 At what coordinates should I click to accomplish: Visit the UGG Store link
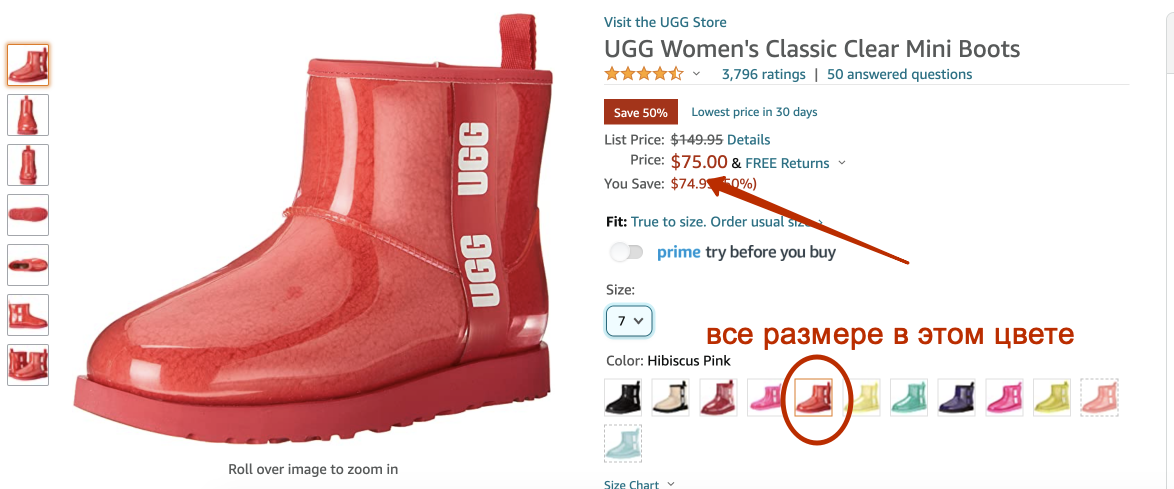tap(665, 22)
